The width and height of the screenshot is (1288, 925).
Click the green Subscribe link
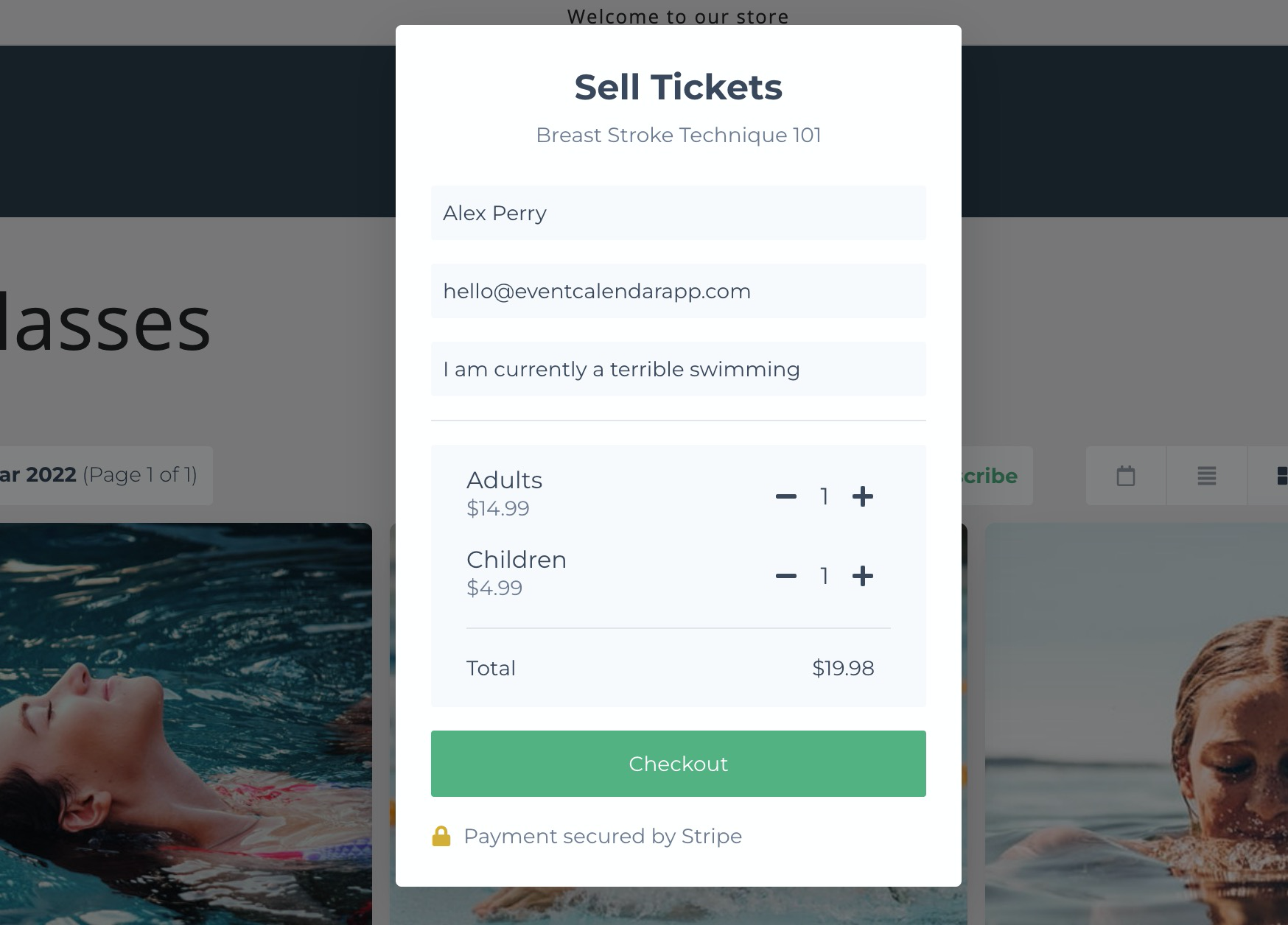[x=989, y=476]
